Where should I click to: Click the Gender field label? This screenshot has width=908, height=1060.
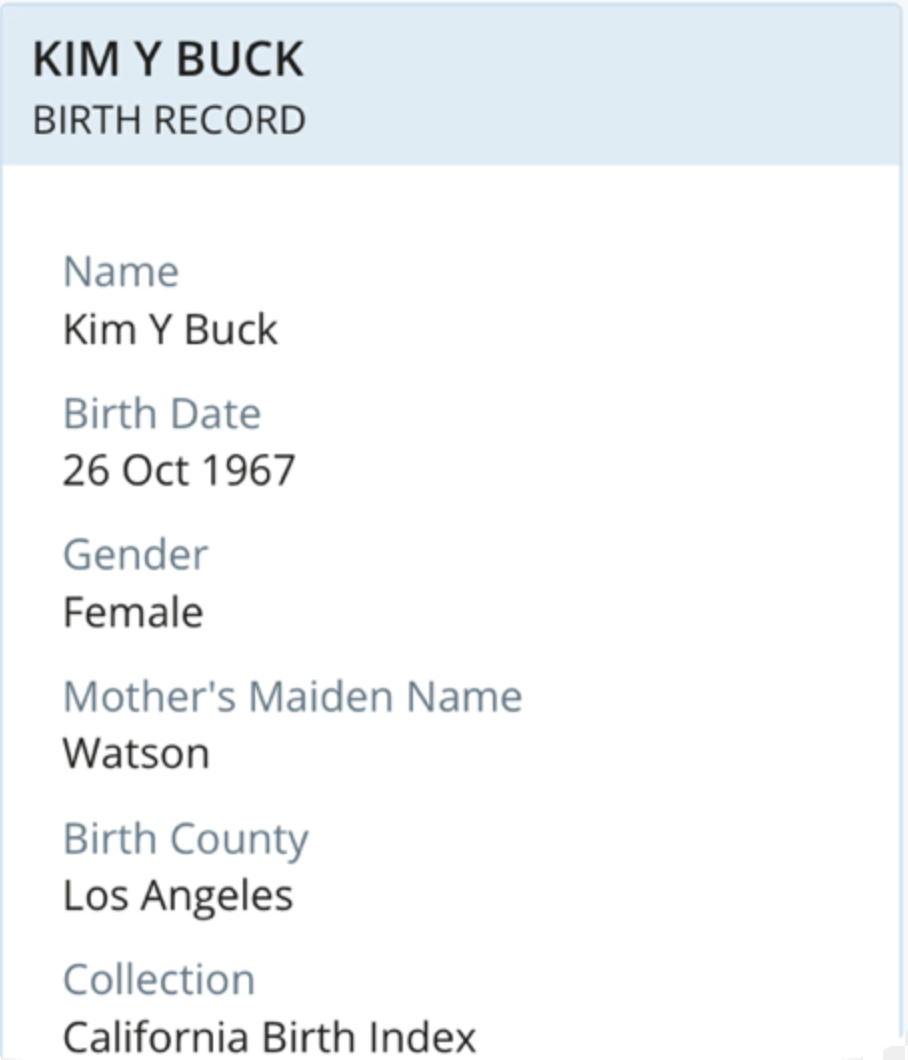coord(135,555)
